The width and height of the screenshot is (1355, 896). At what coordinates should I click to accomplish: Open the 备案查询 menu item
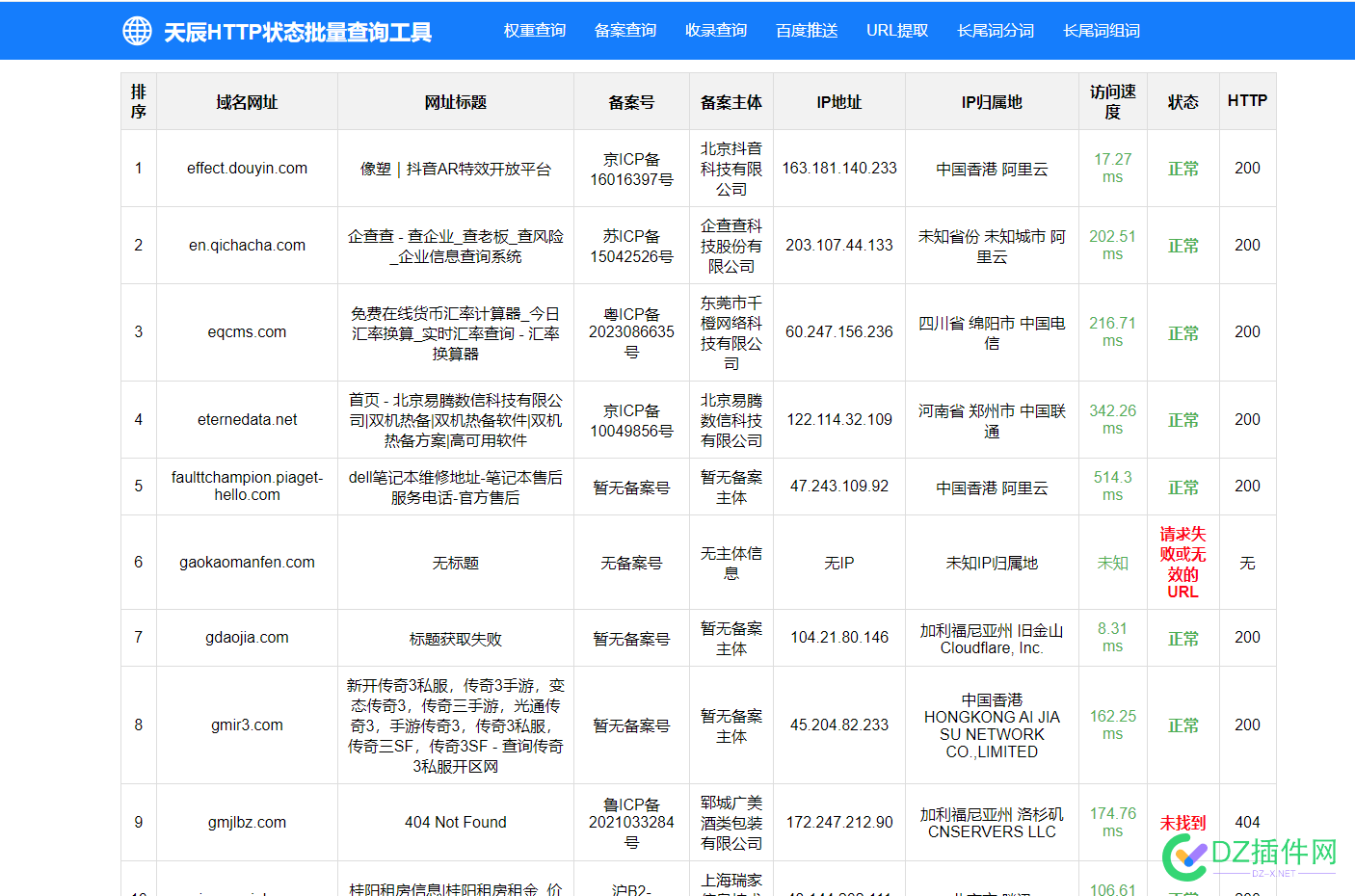click(625, 31)
